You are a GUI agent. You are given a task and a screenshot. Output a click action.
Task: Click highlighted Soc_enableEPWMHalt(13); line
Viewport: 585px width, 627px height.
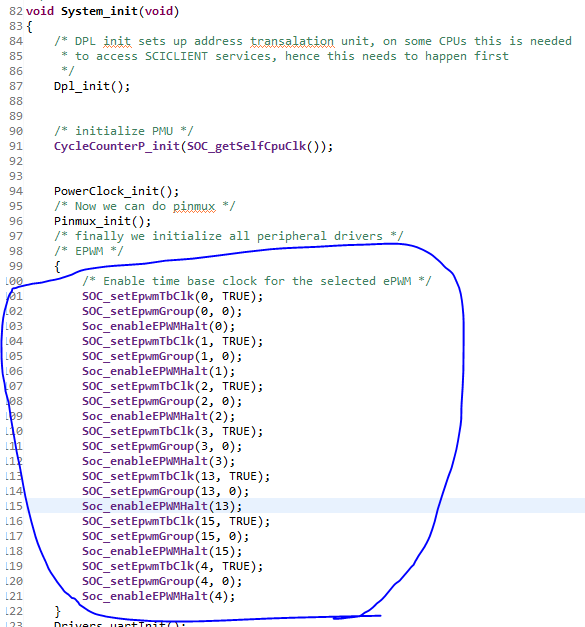(x=162, y=506)
